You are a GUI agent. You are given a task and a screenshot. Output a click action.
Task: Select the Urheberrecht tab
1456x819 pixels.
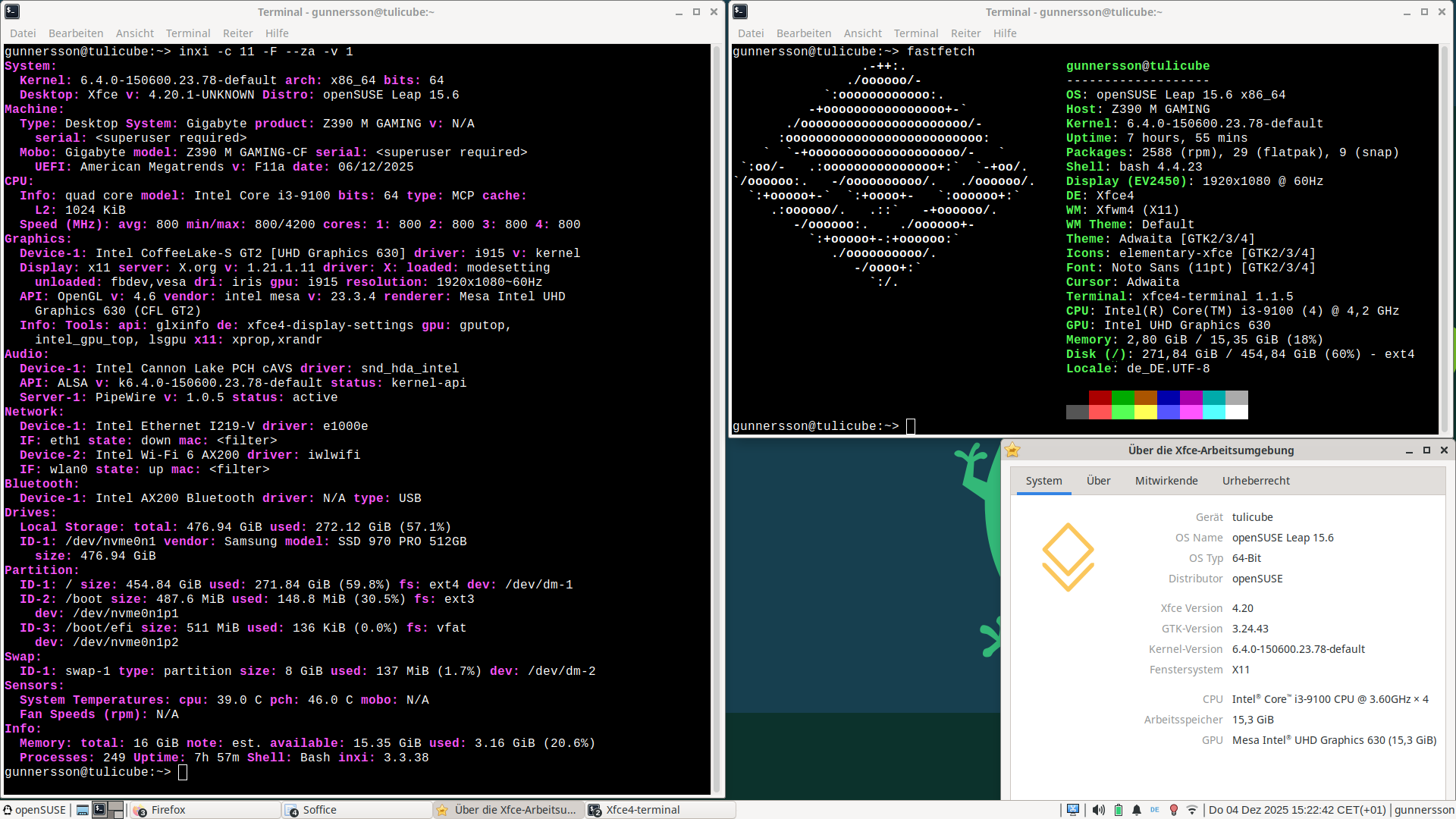pyautogui.click(x=1255, y=481)
